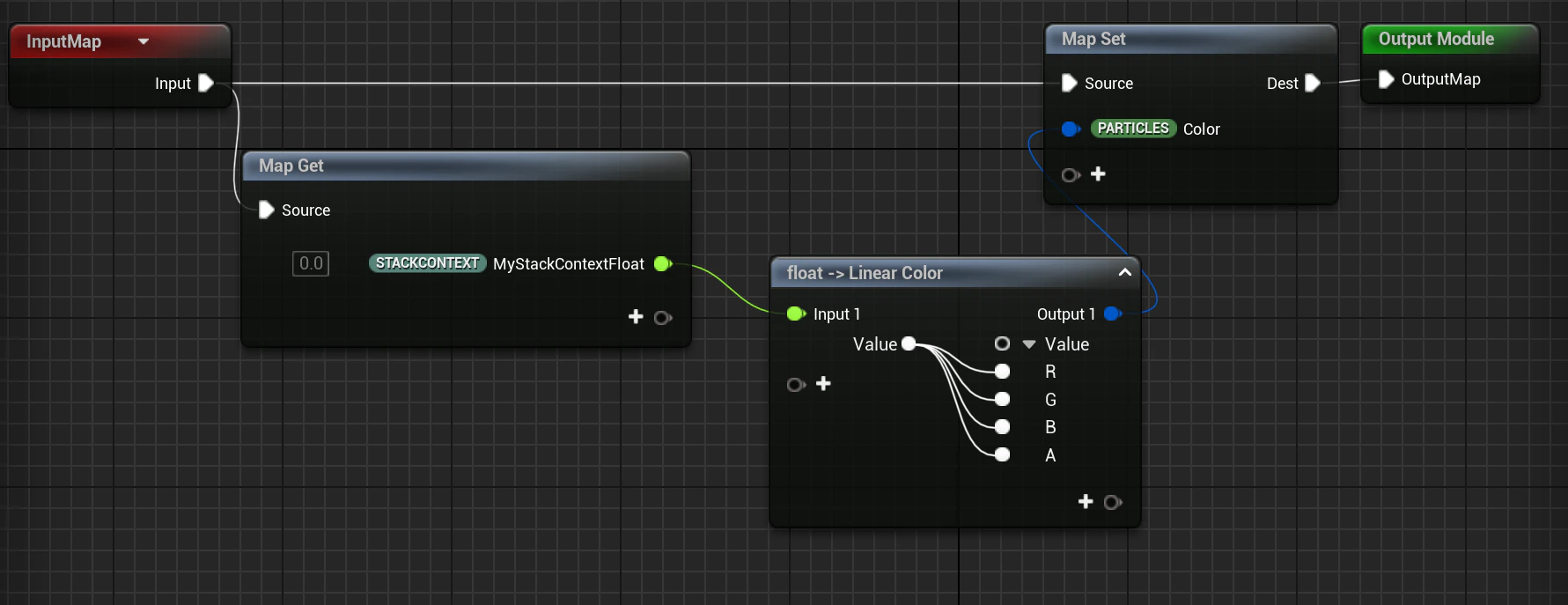Select the InputMap node title
This screenshot has width=1568, height=605.
coord(63,41)
